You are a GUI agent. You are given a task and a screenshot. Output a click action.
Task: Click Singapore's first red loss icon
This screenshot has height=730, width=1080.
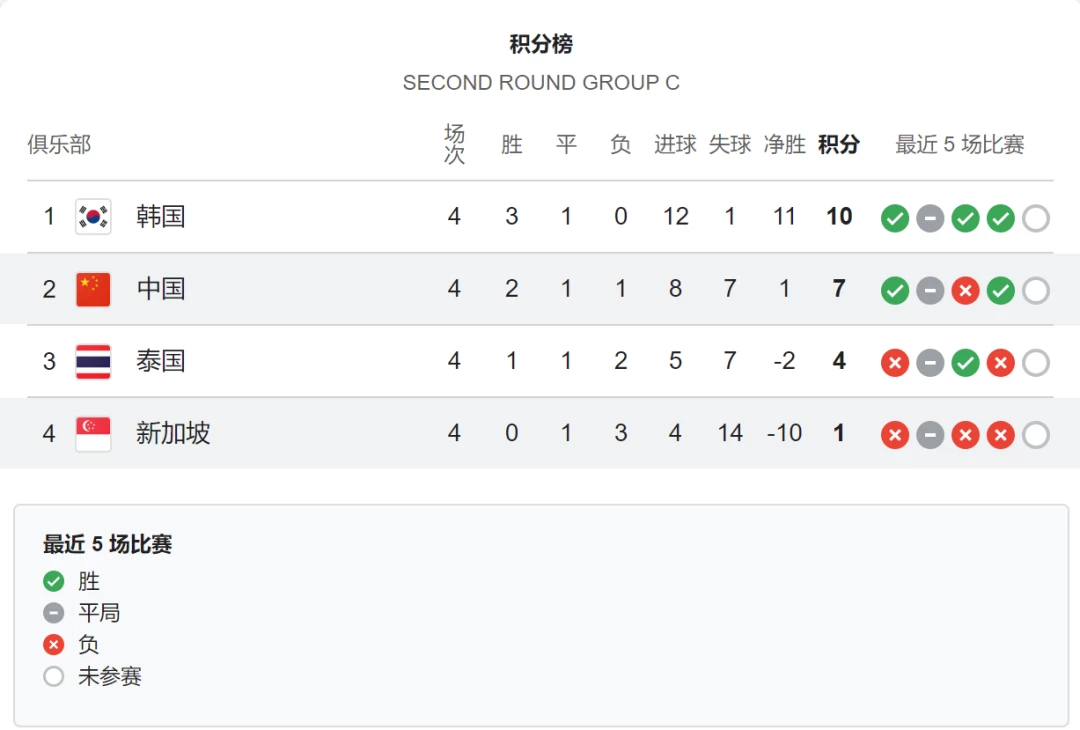(895, 435)
